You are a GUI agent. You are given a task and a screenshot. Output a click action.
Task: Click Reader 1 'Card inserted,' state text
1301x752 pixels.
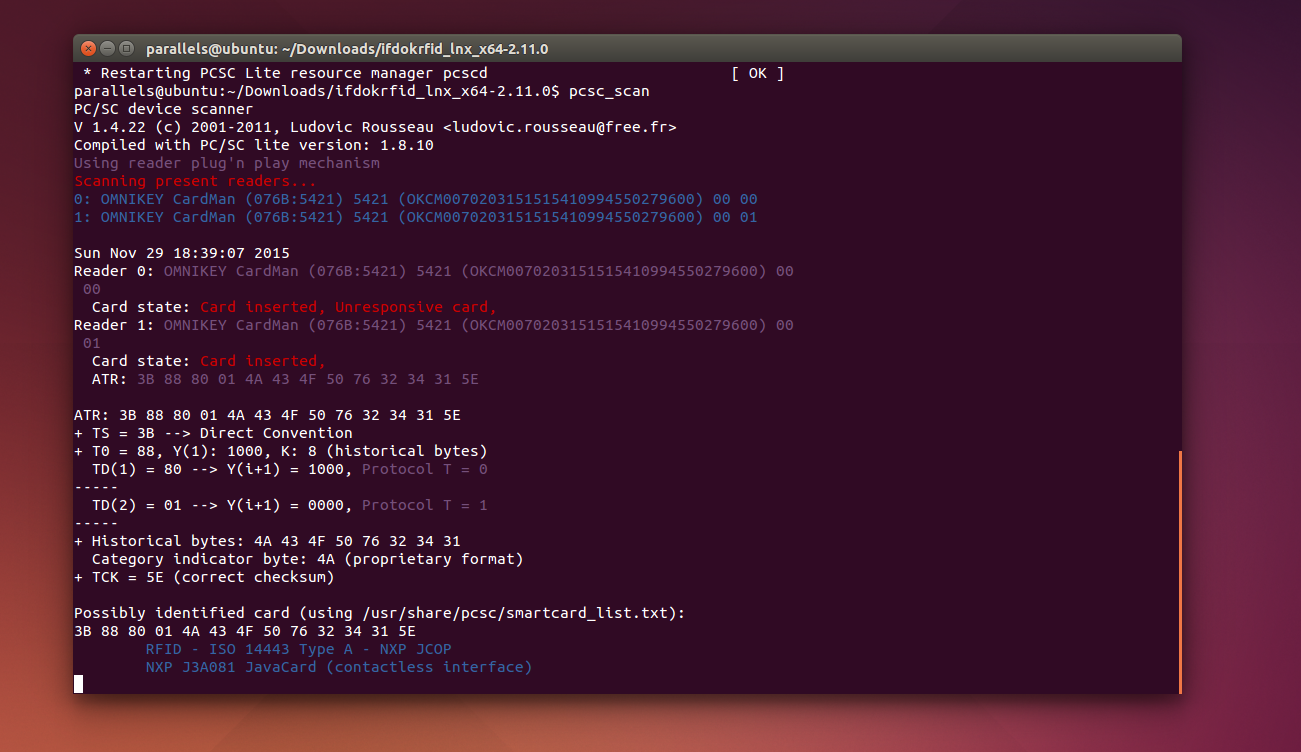[263, 361]
